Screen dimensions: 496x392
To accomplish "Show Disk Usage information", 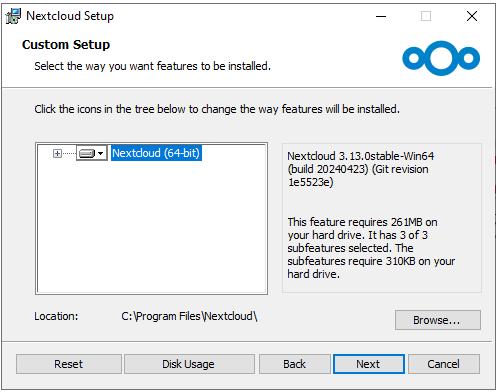I will [189, 364].
